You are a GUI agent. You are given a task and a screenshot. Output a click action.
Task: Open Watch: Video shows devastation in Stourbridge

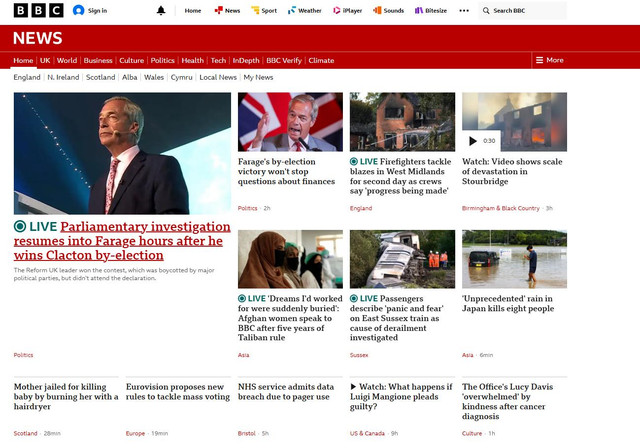[x=512, y=171]
